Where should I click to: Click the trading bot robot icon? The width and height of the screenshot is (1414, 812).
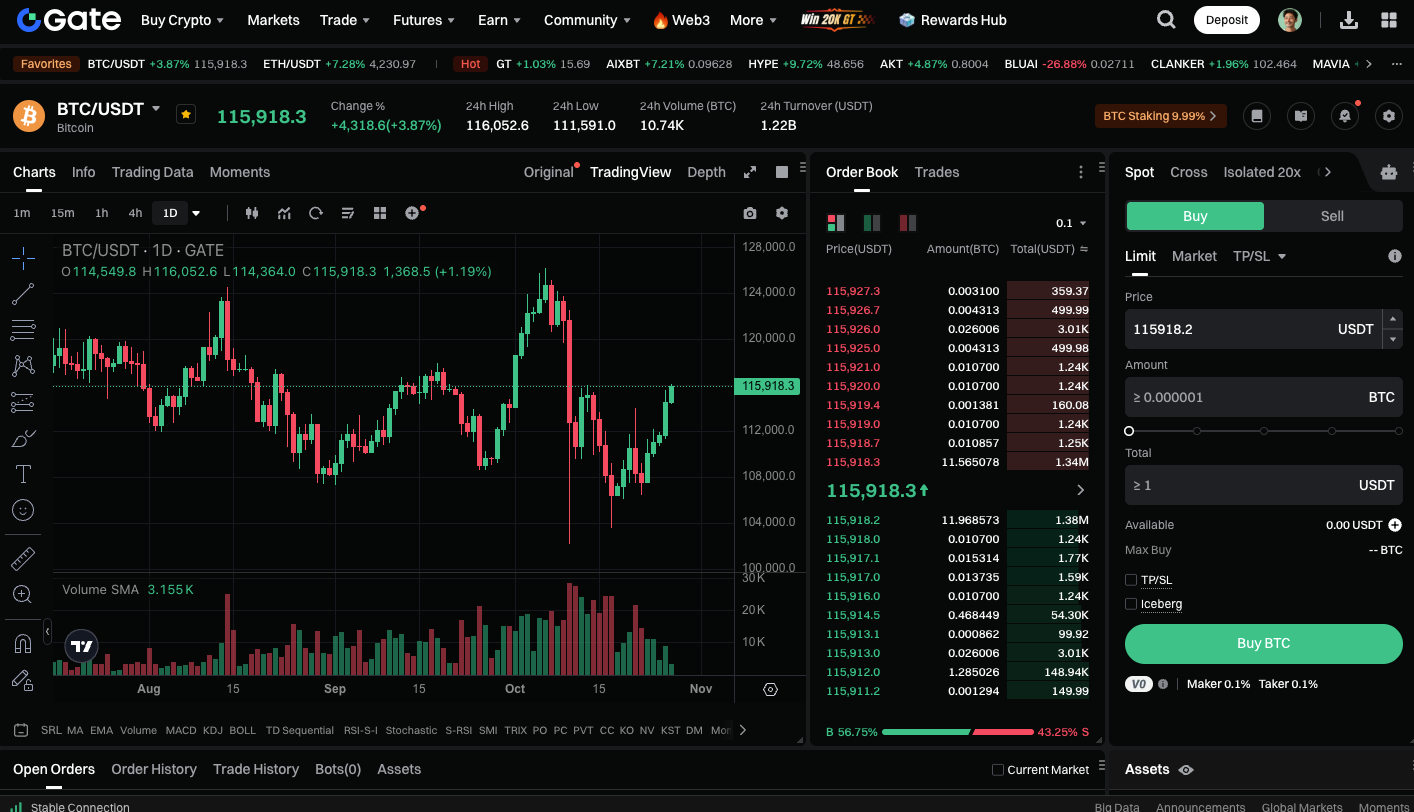(1388, 172)
